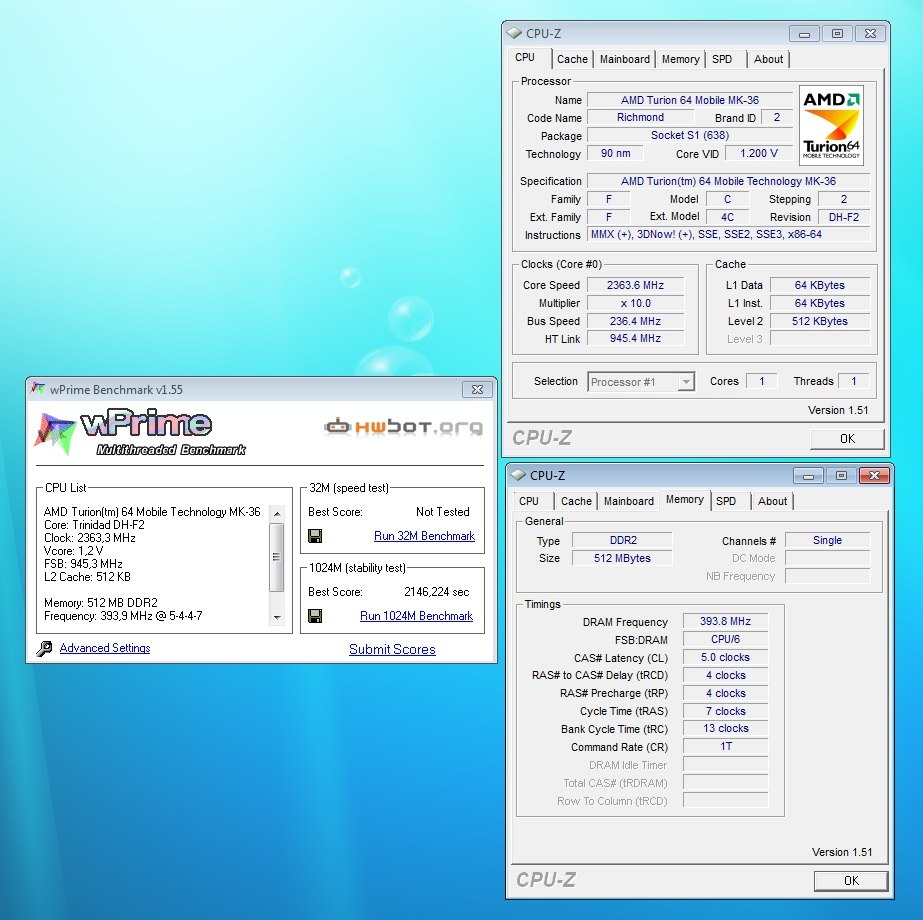
Task: Open Memory tab in top CPU-Z window
Action: coord(680,59)
